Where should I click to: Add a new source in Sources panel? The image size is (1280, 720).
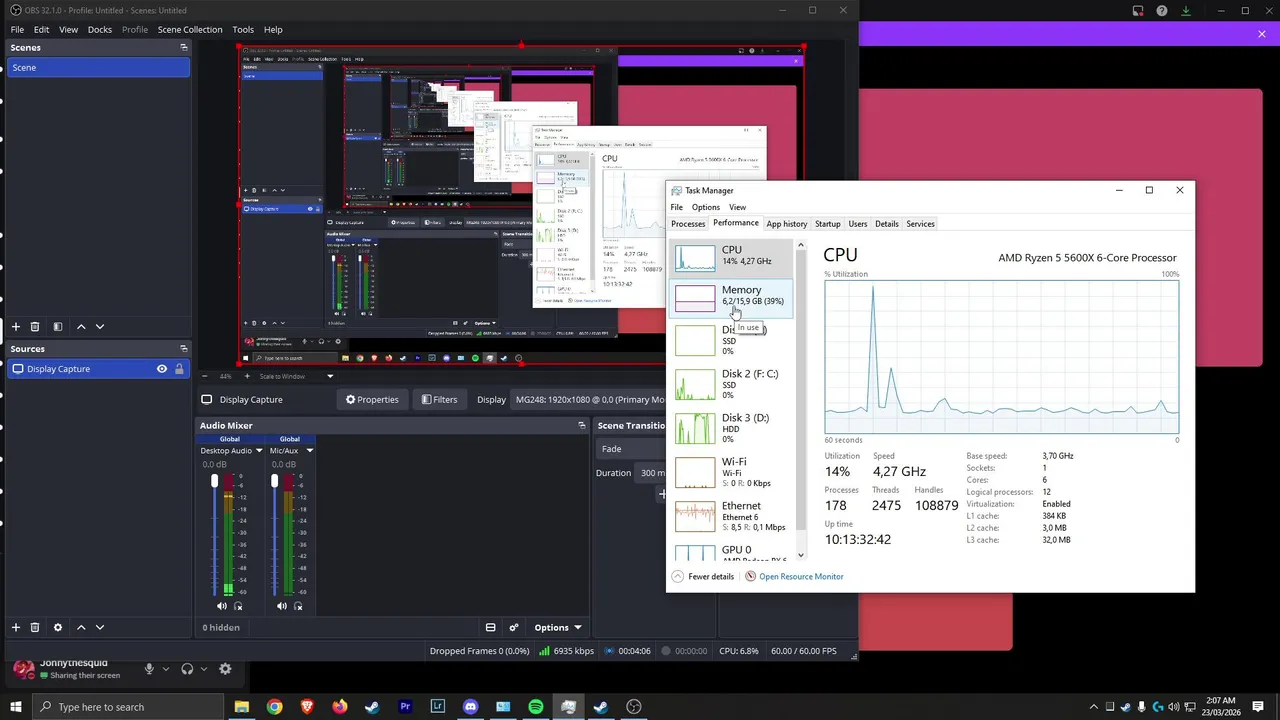[16, 627]
